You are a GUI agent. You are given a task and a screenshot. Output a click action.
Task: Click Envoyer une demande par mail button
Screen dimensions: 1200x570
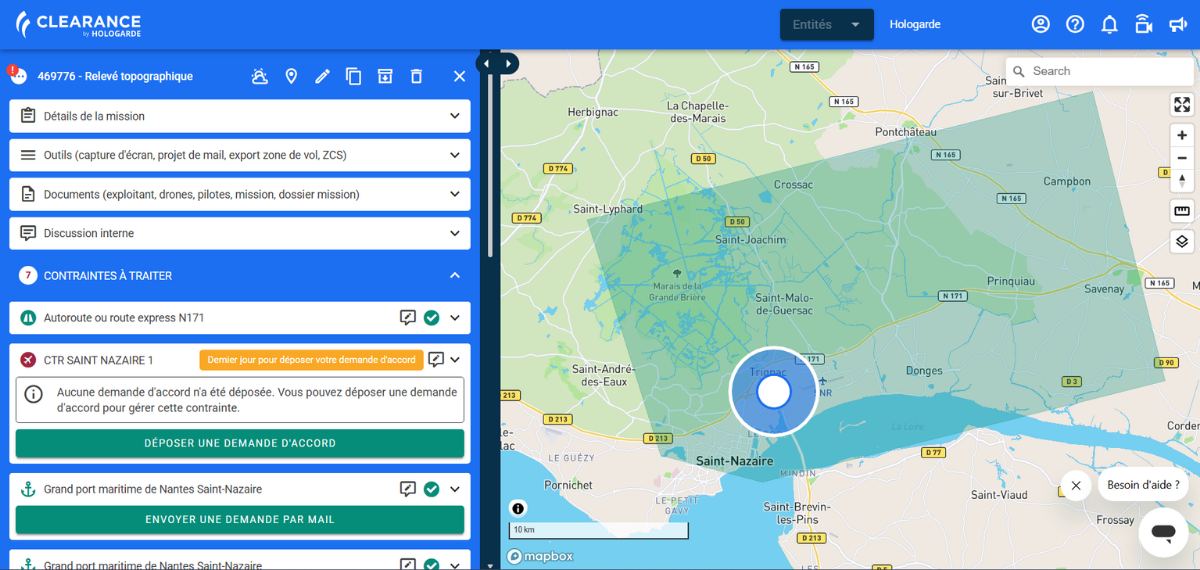240,520
